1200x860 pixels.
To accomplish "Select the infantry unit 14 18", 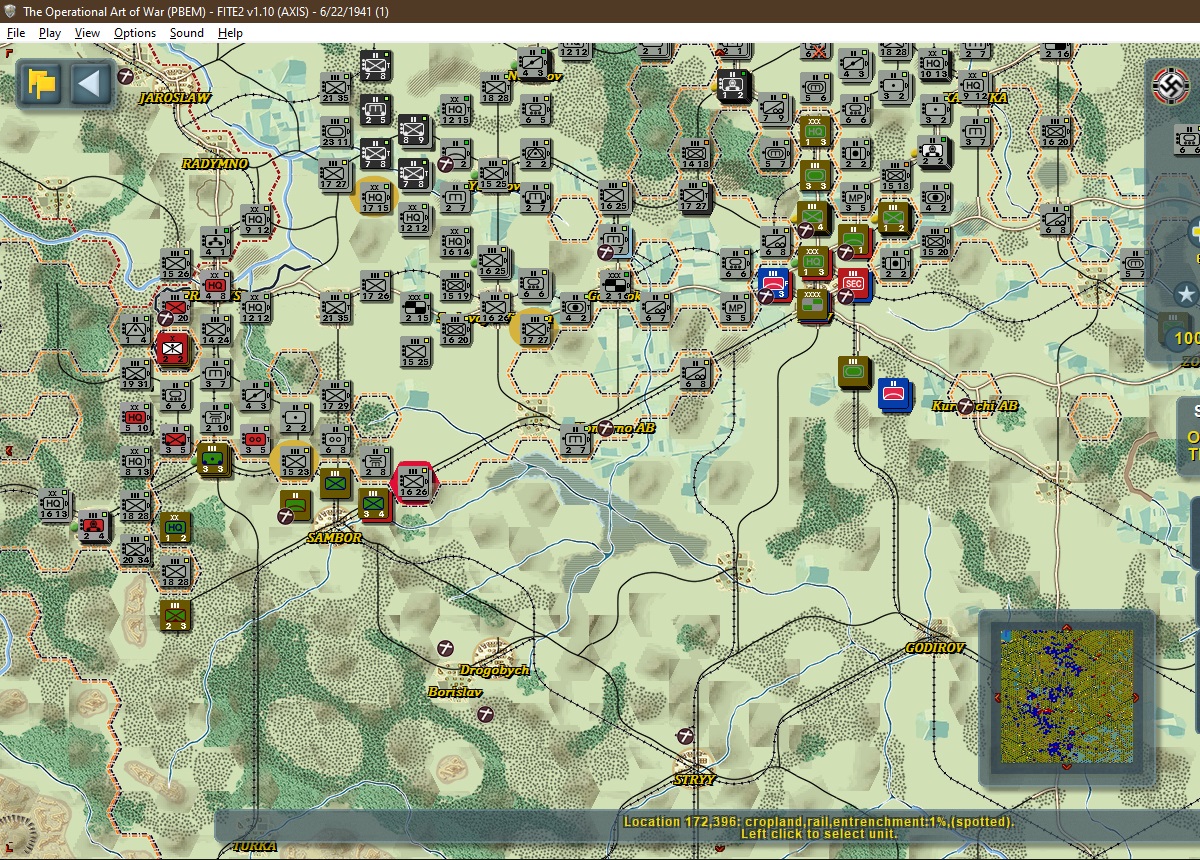I will (x=695, y=153).
